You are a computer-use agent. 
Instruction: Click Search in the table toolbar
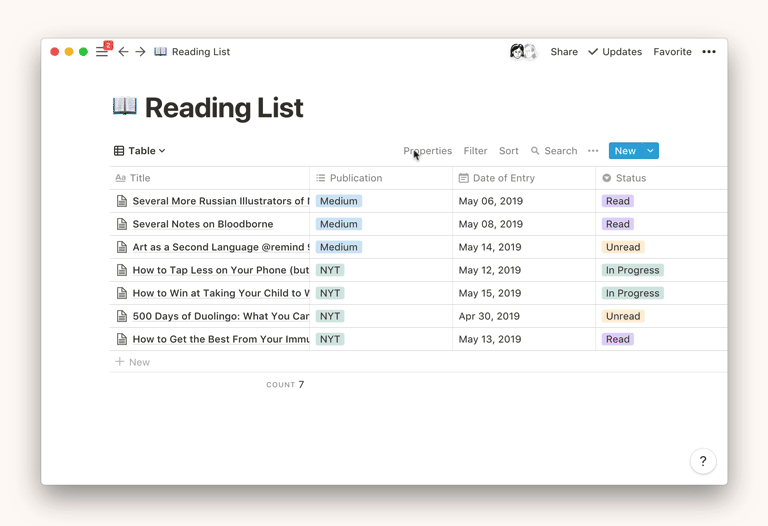click(554, 151)
